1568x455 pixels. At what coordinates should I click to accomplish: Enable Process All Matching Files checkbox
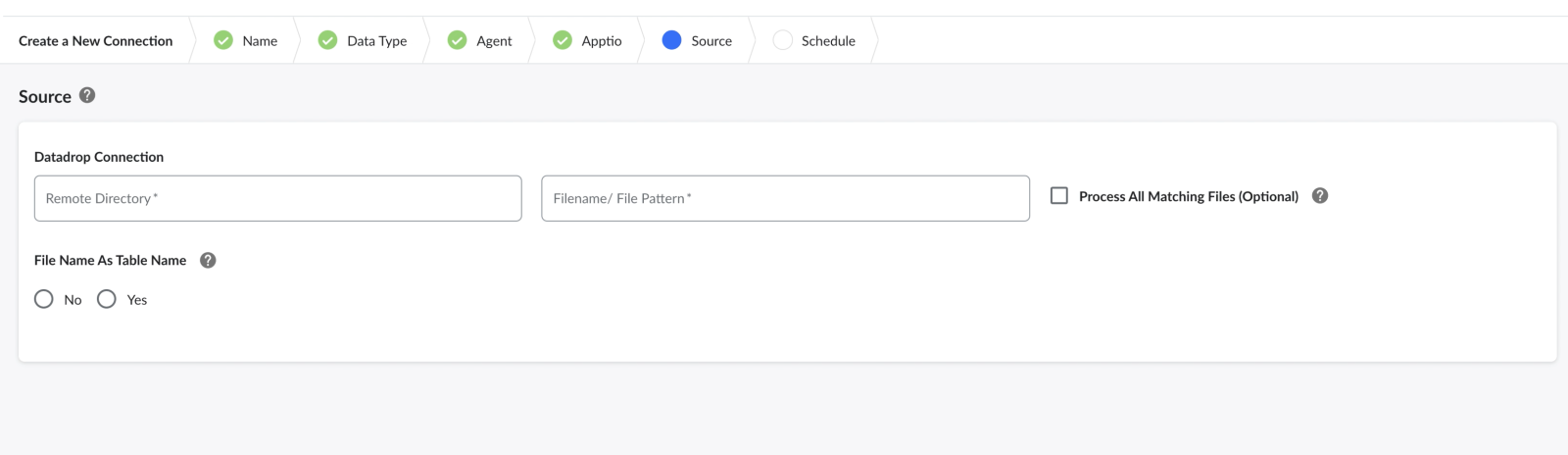[x=1059, y=196]
